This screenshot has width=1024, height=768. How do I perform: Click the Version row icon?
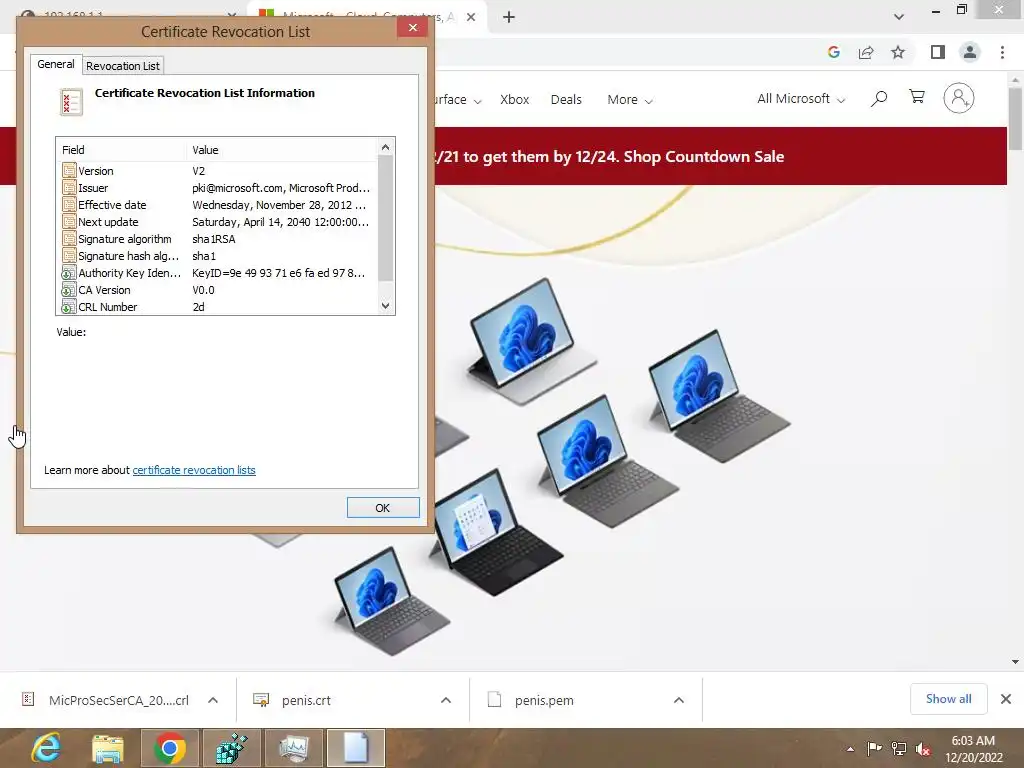click(69, 170)
